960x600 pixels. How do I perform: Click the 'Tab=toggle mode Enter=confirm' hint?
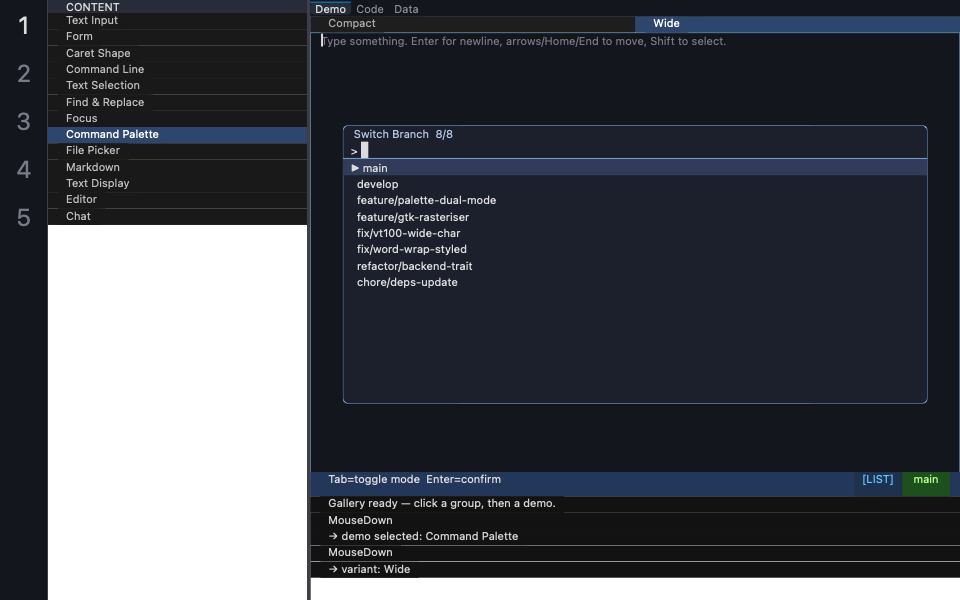point(414,480)
